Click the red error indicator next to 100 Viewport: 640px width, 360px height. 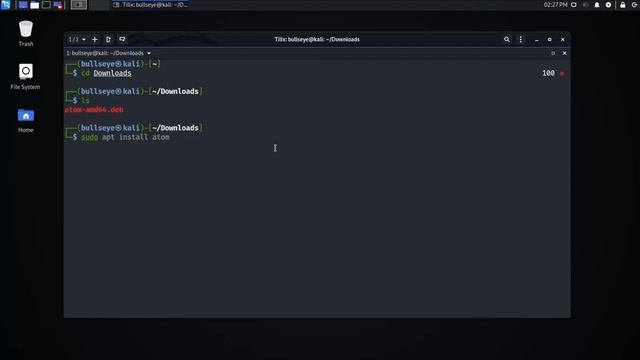(562, 73)
